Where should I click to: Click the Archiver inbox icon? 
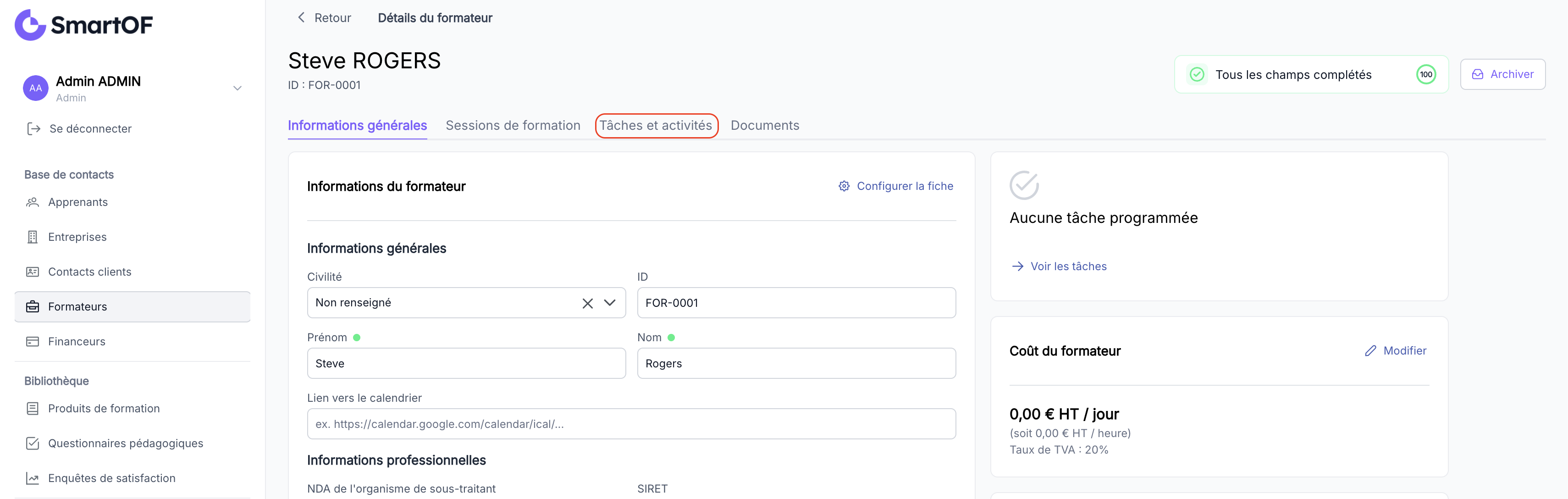(x=1477, y=74)
